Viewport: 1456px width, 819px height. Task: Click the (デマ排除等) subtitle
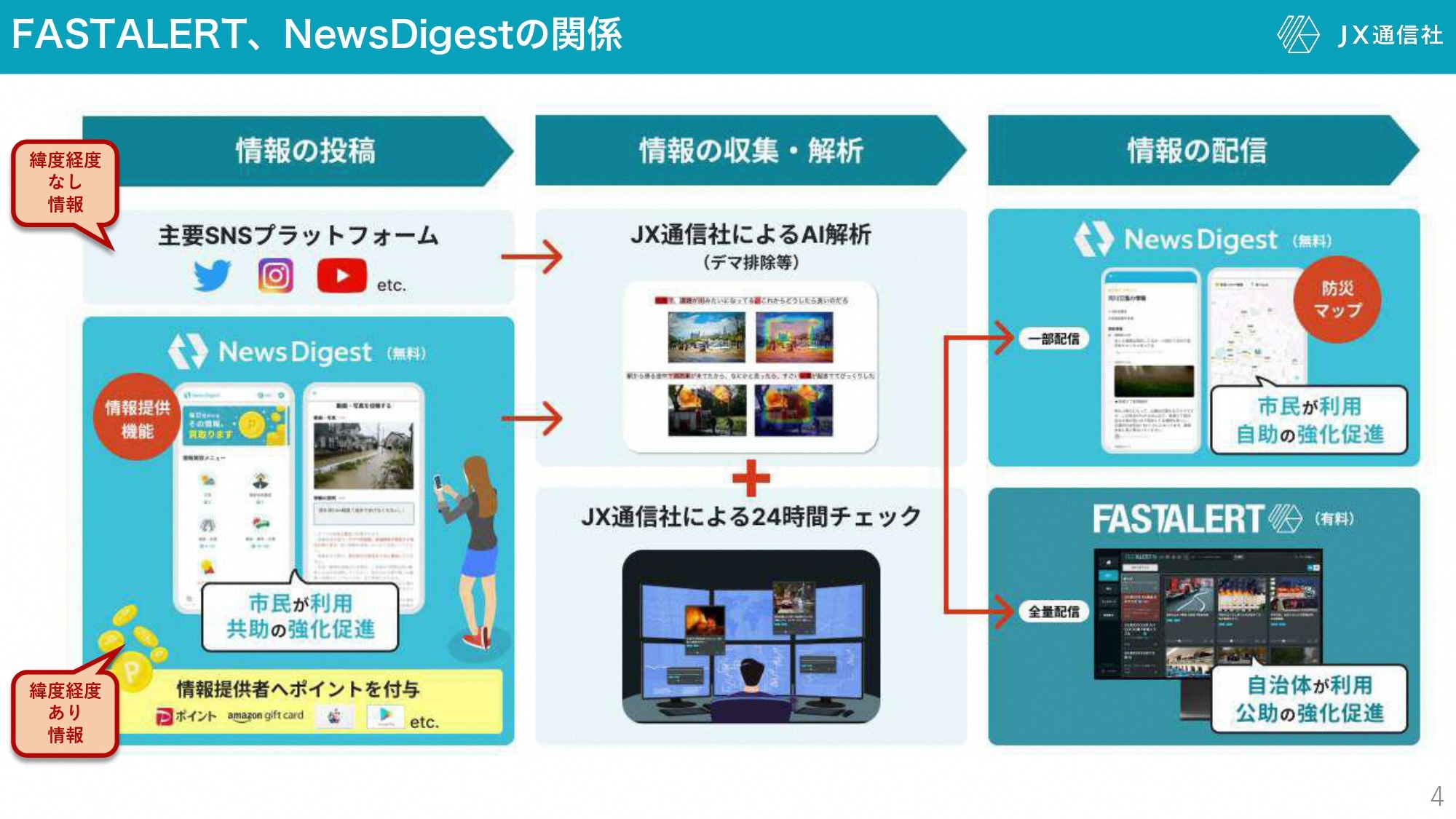coord(751,262)
